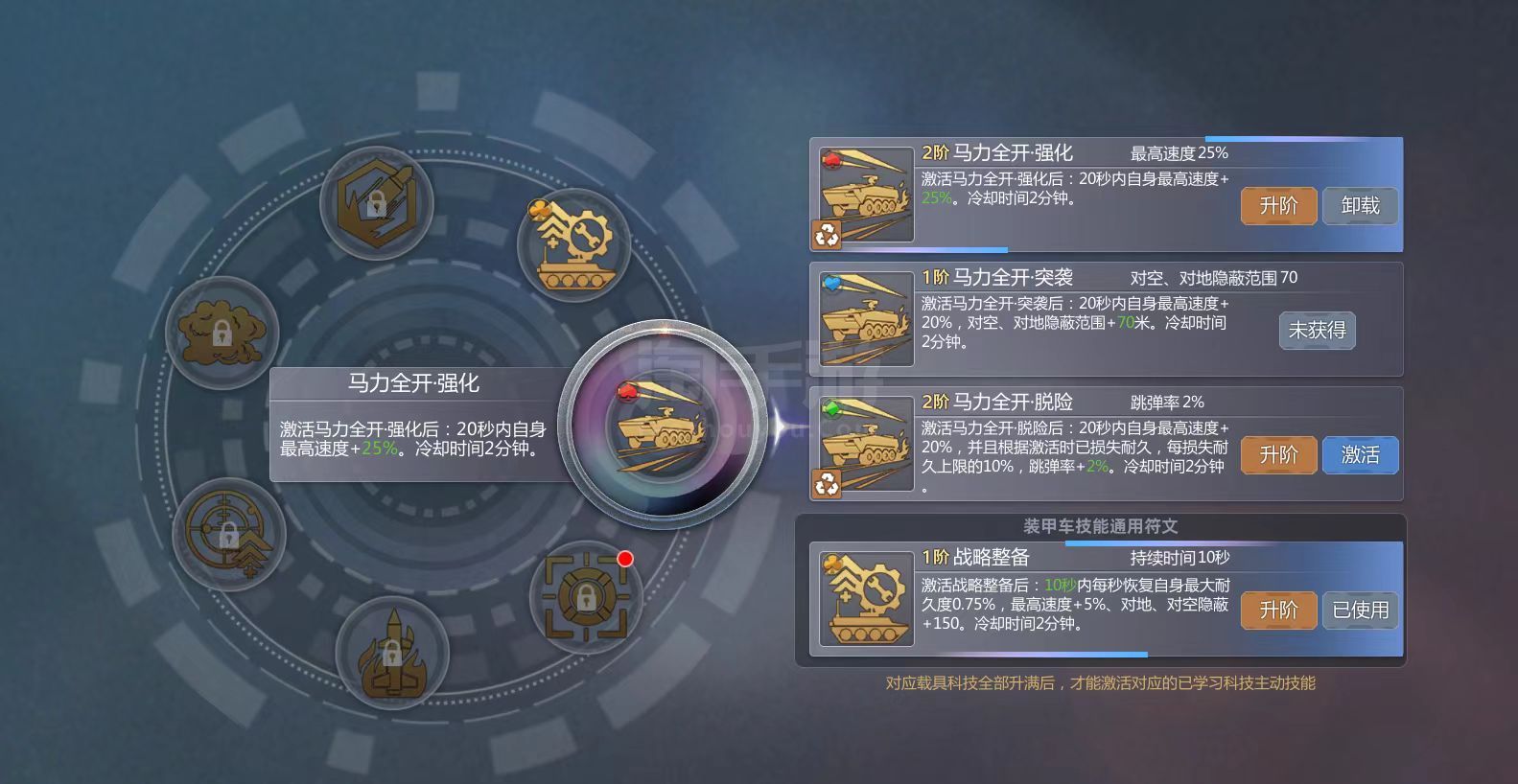Select the locked missile shield skill icon

tap(376, 203)
